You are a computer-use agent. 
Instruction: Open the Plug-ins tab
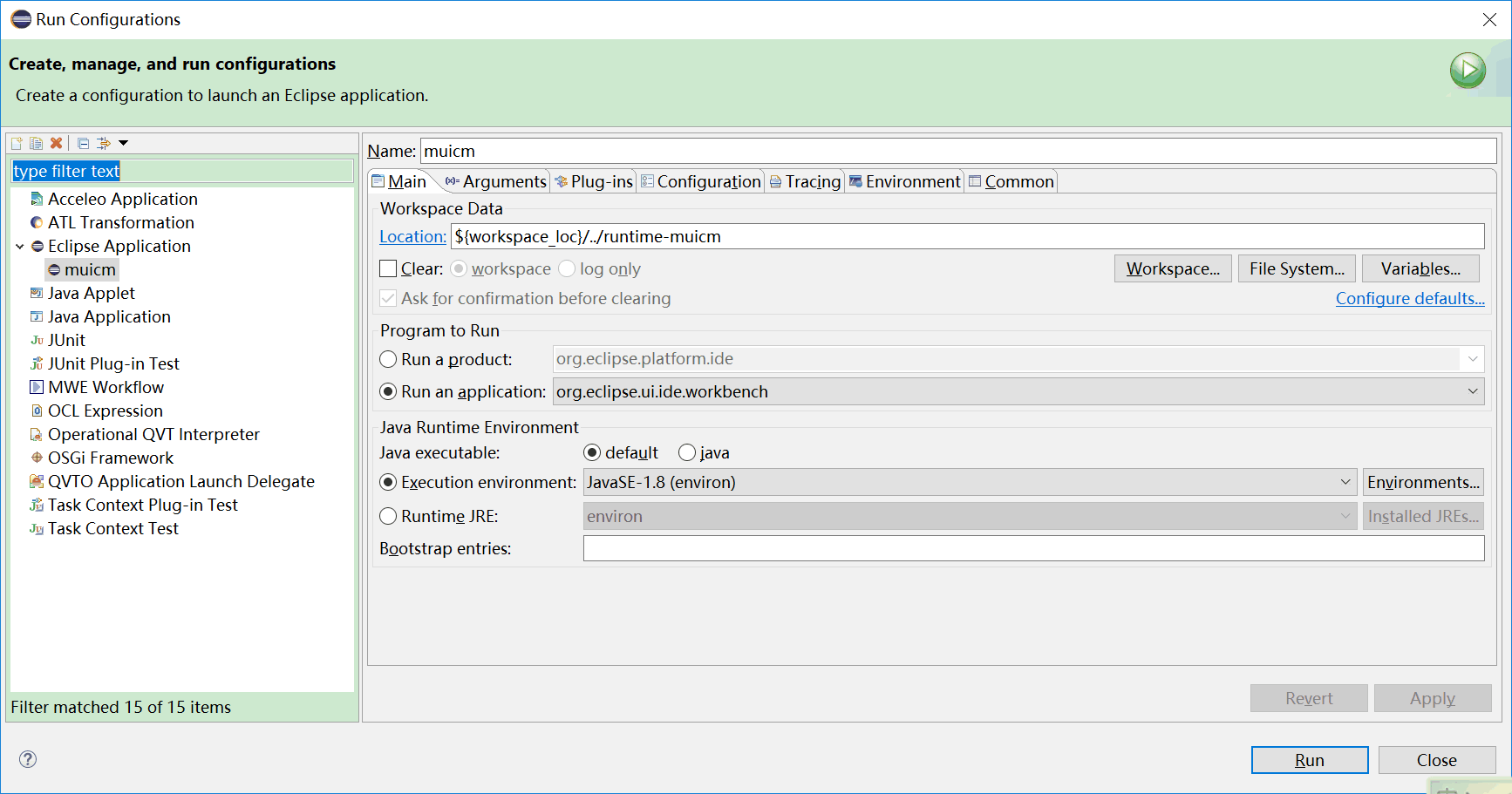point(594,181)
